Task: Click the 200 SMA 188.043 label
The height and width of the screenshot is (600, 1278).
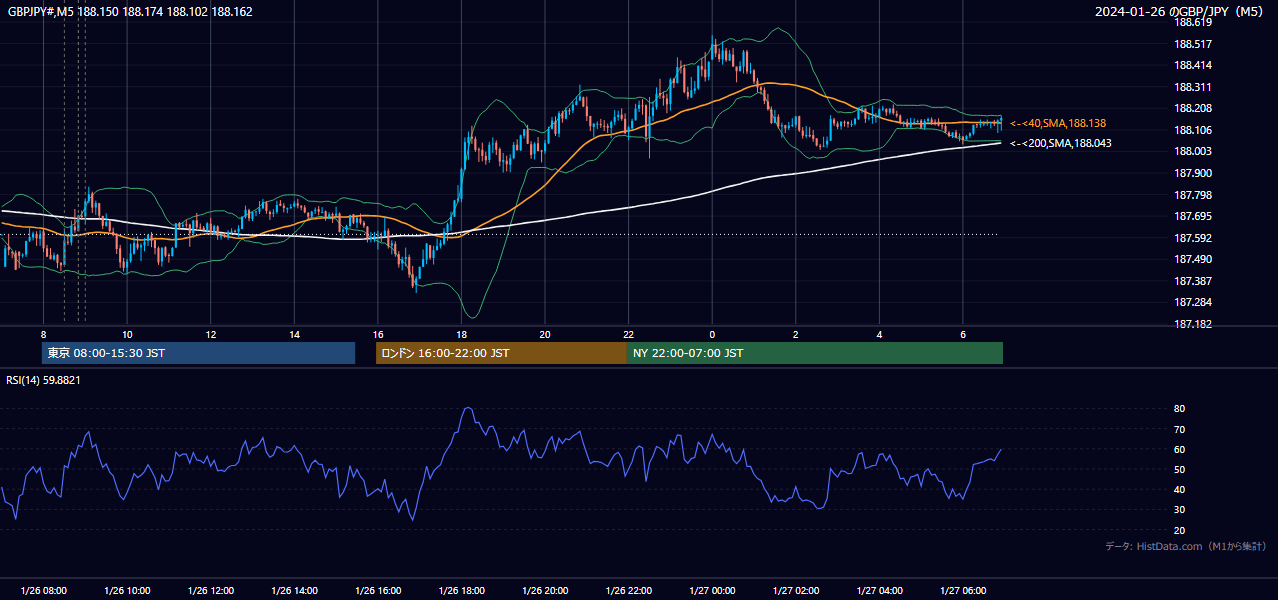Action: 1060,143
